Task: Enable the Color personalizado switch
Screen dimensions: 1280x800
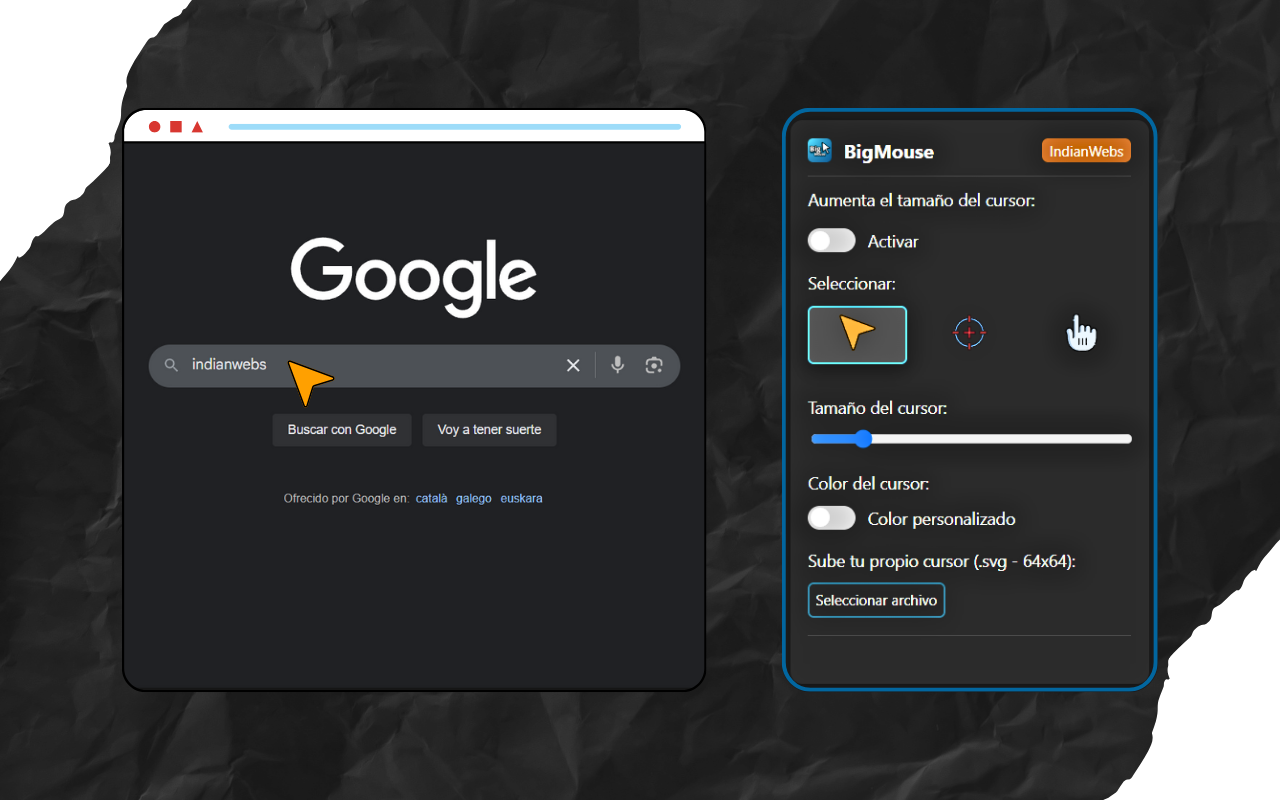Action: [832, 518]
